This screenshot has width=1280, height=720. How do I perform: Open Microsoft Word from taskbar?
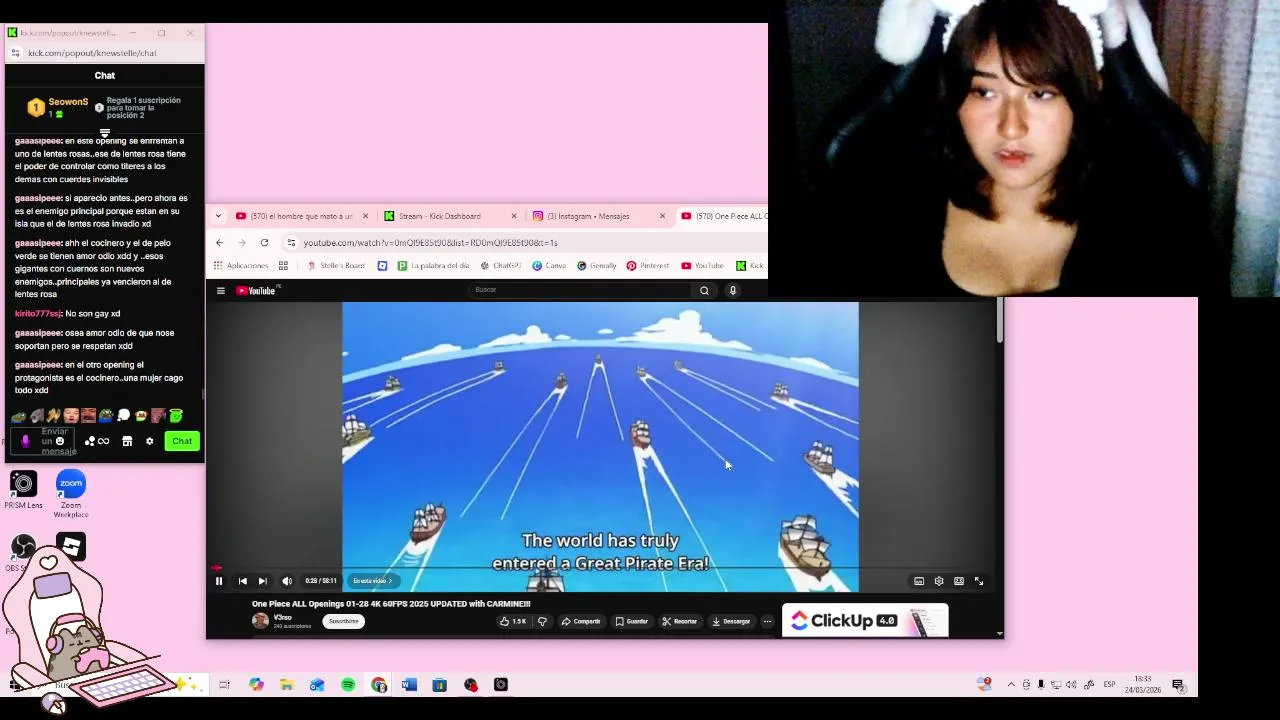(x=409, y=685)
